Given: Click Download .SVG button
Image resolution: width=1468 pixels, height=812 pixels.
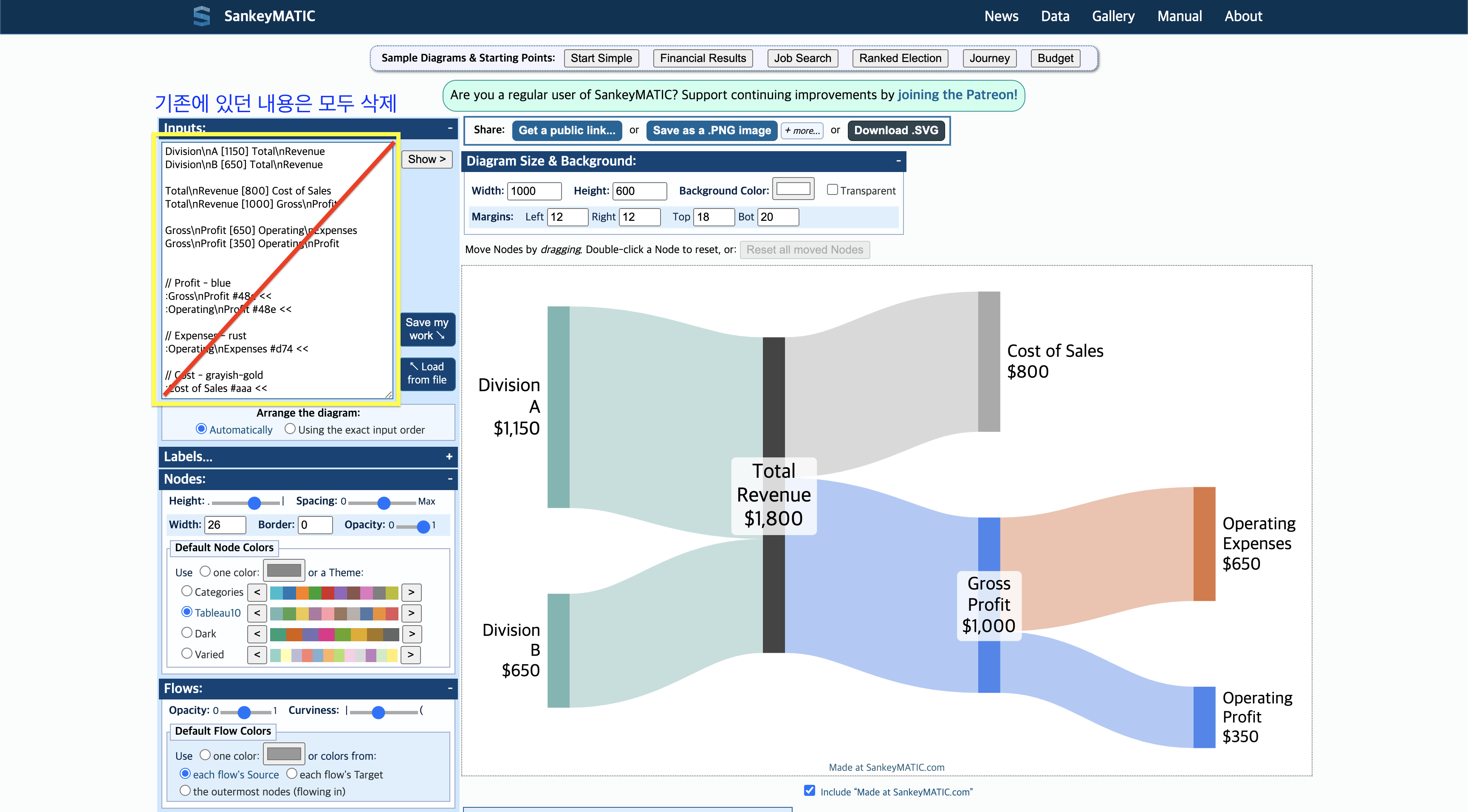Looking at the screenshot, I should tap(896, 130).
